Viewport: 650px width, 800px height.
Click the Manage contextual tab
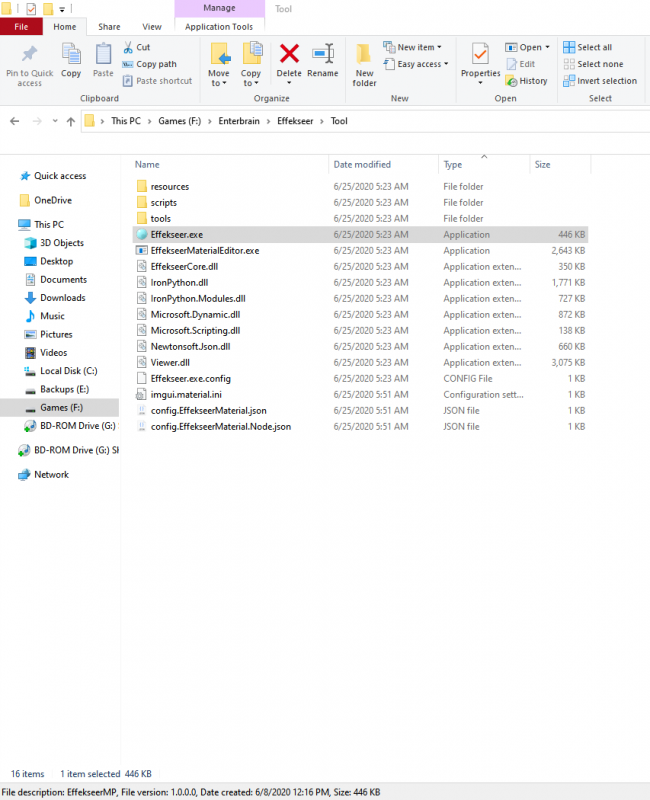pyautogui.click(x=219, y=8)
